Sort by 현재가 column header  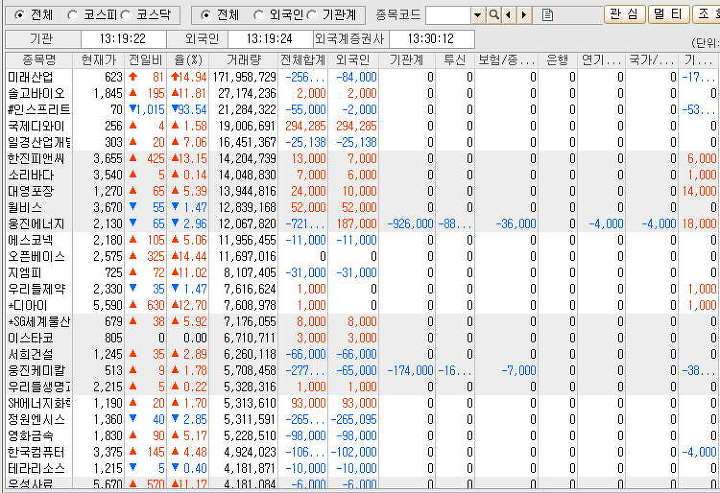click(x=98, y=60)
